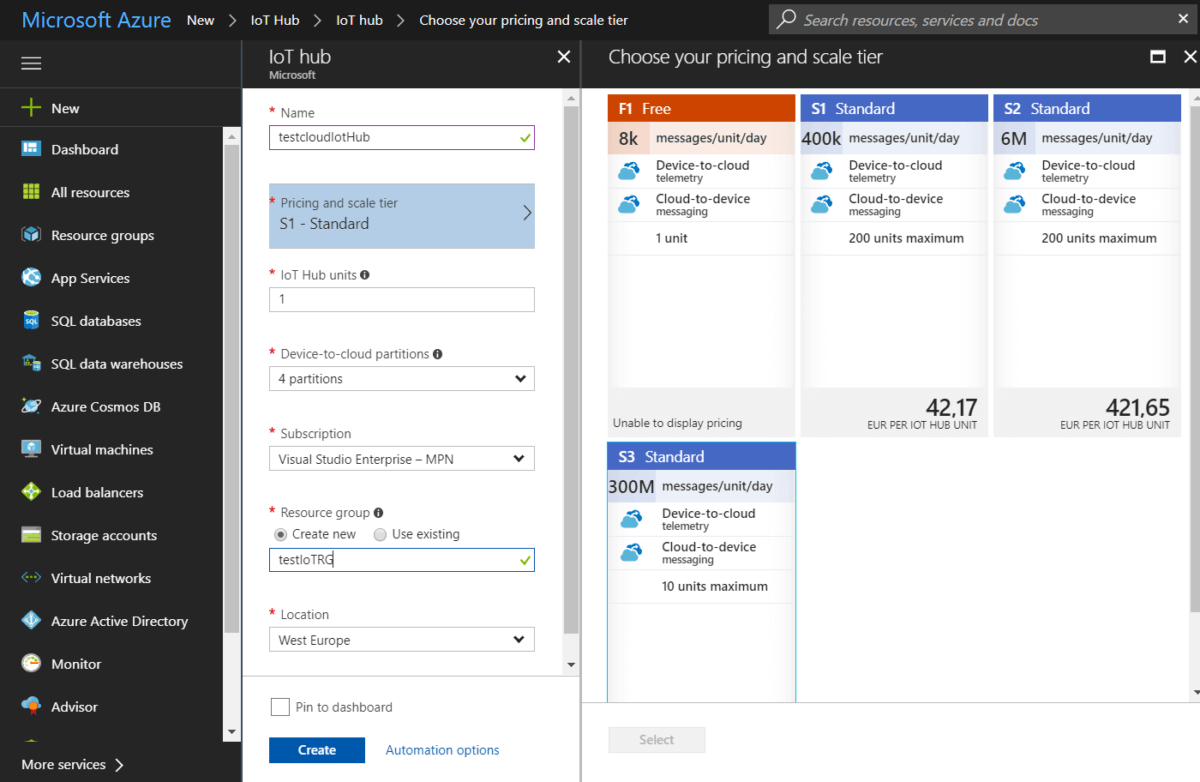The image size is (1200, 782).
Task: Click the Dashboard icon in sidebar
Action: coord(31,149)
